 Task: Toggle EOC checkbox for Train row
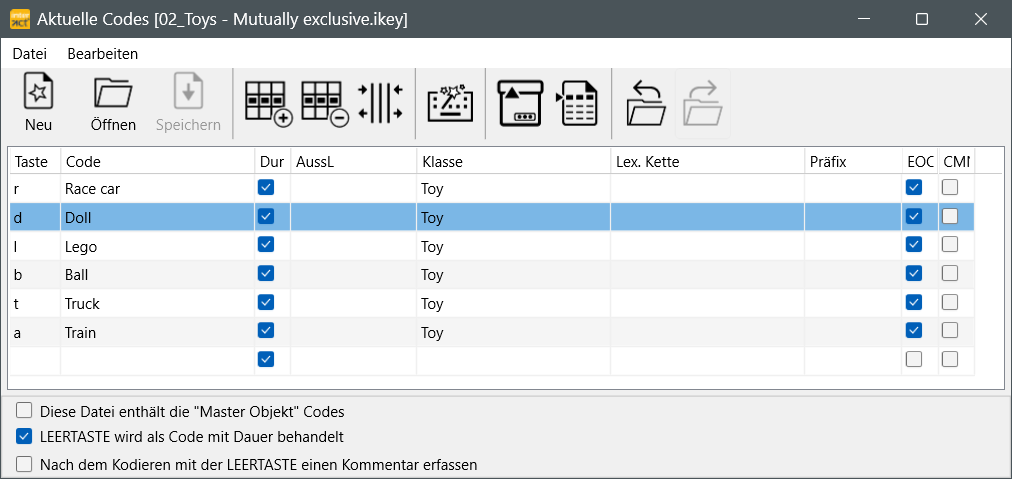click(x=914, y=331)
